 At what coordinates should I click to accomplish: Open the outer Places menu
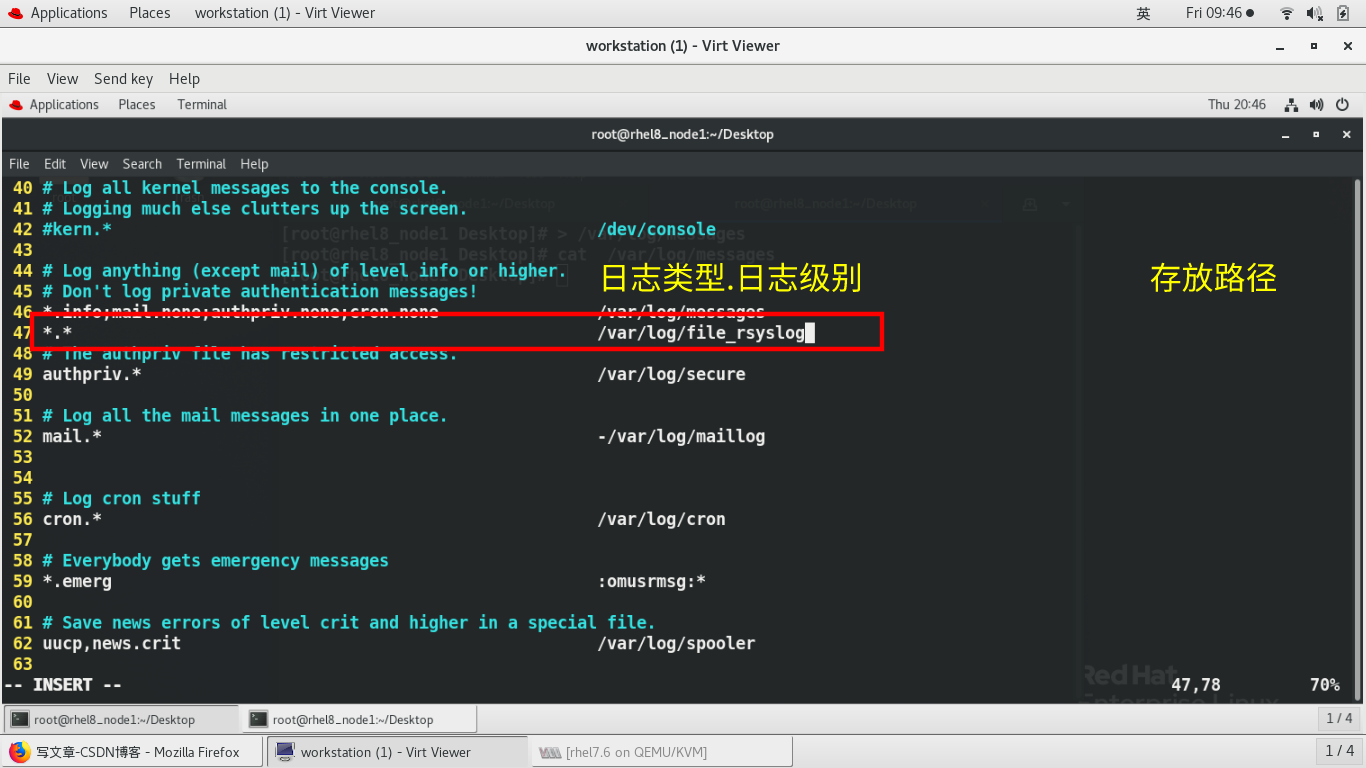click(x=150, y=13)
